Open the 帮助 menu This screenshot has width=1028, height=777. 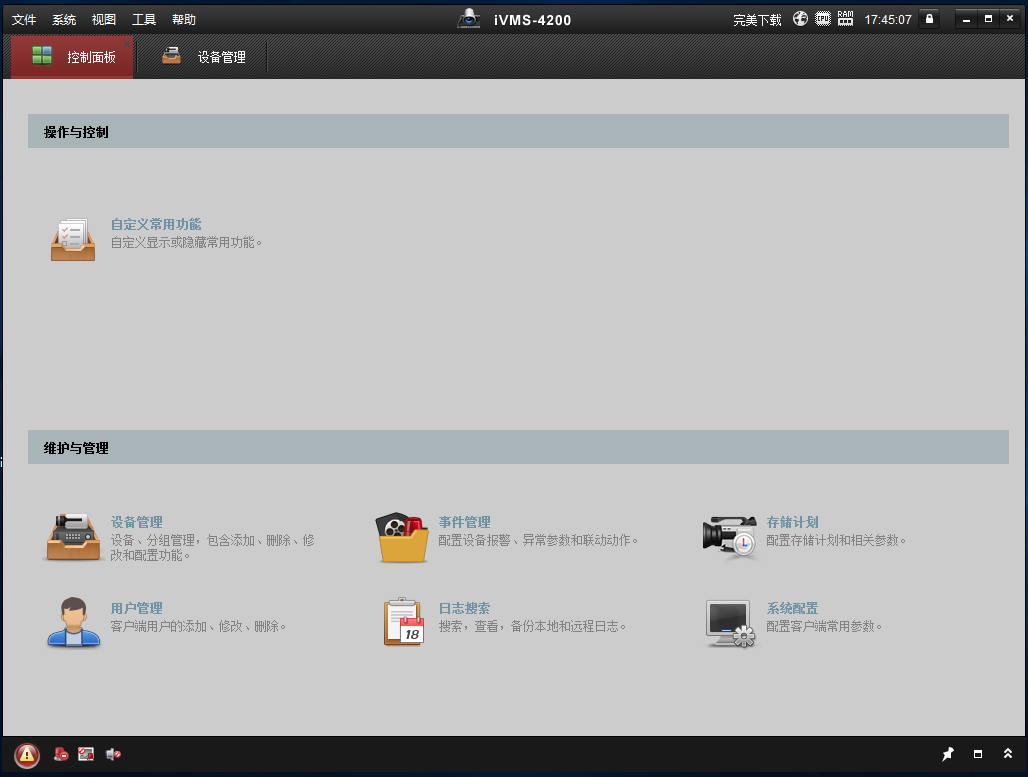[184, 19]
